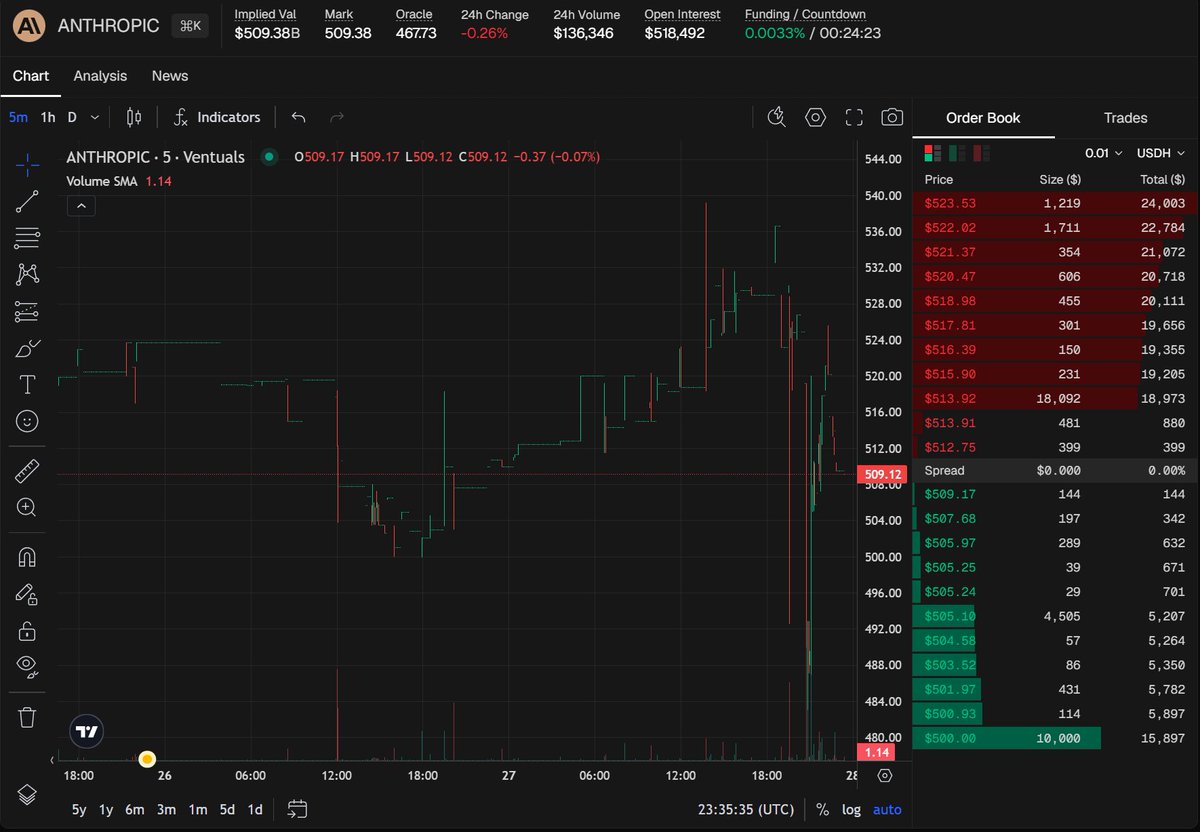
Task: Enter fullscreen chart mode
Action: coord(854,117)
